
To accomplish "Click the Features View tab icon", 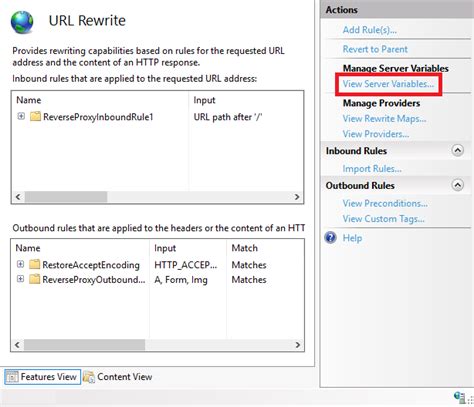I will [12, 377].
